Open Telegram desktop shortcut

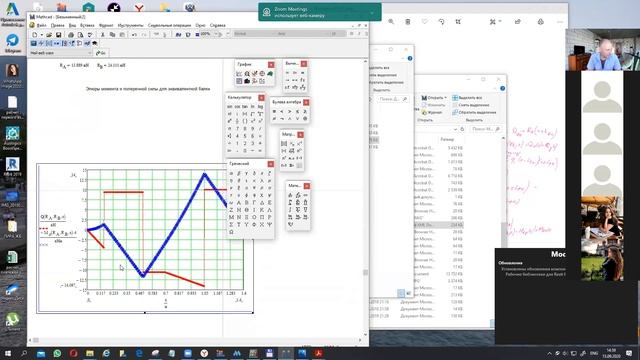coord(13,44)
